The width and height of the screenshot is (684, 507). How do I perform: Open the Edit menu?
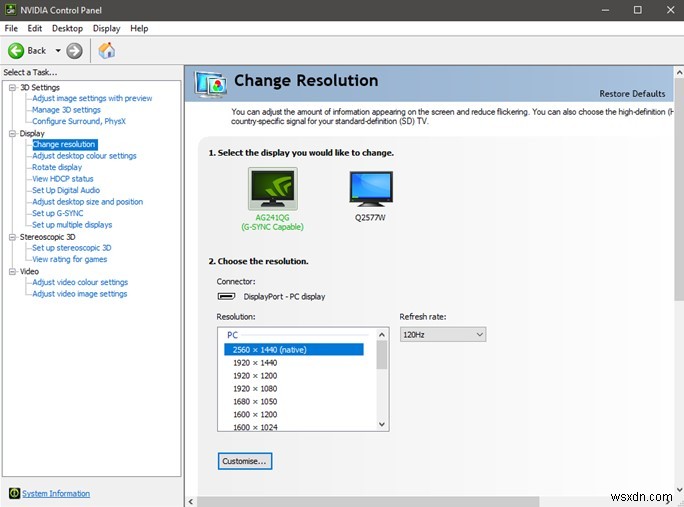(x=34, y=28)
